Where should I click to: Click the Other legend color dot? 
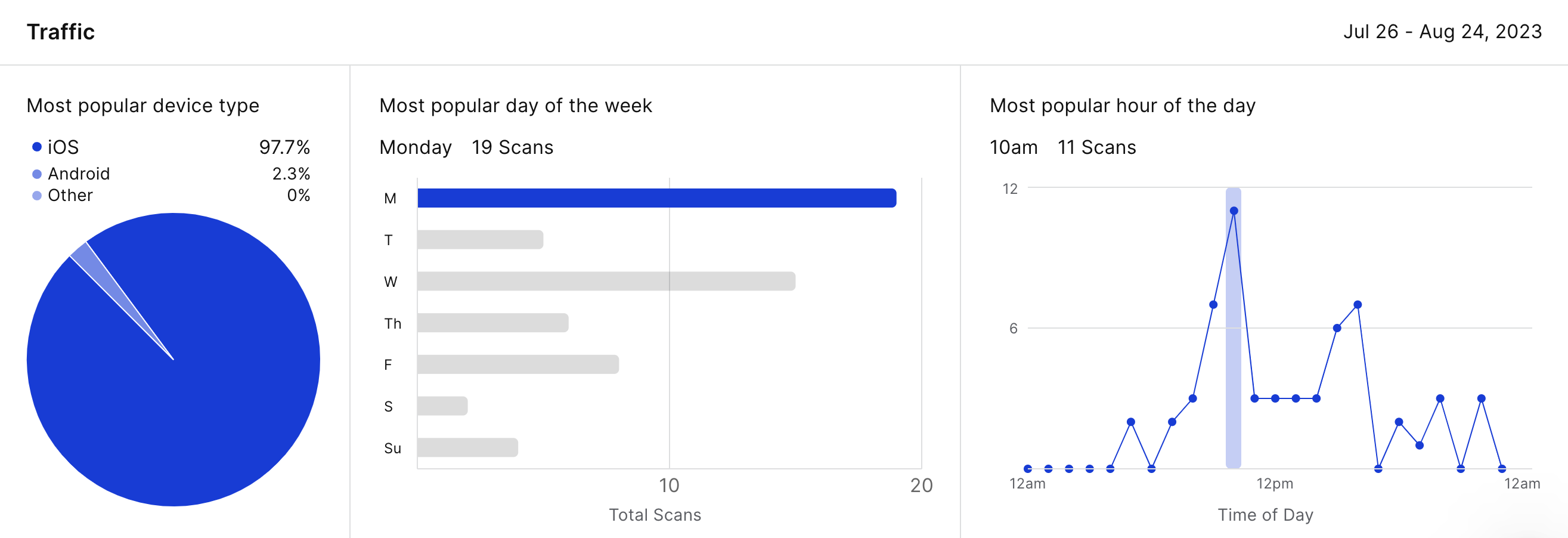(36, 196)
